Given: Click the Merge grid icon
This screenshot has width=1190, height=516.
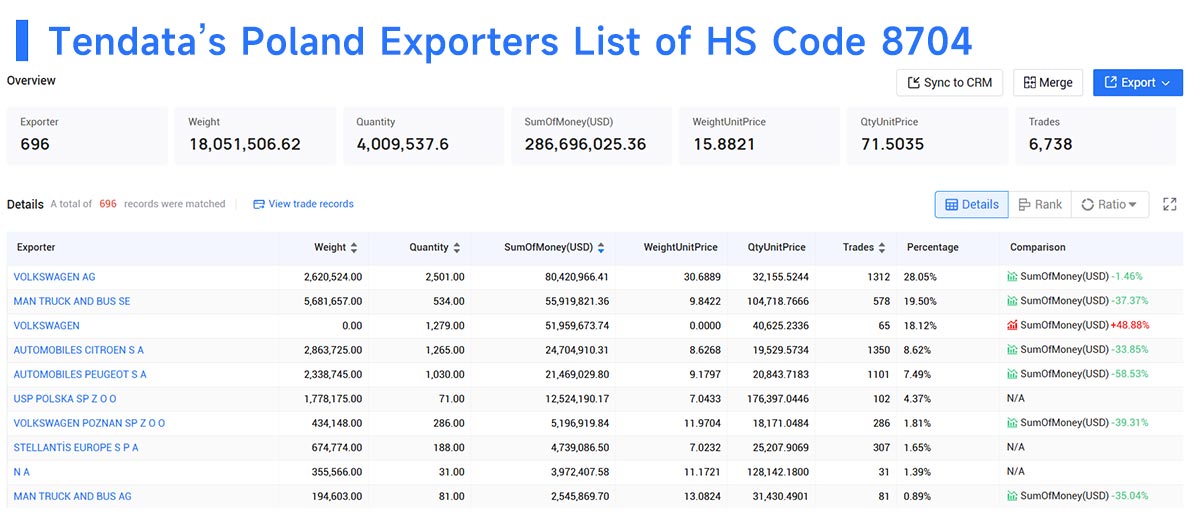Looking at the screenshot, I should tap(1030, 83).
